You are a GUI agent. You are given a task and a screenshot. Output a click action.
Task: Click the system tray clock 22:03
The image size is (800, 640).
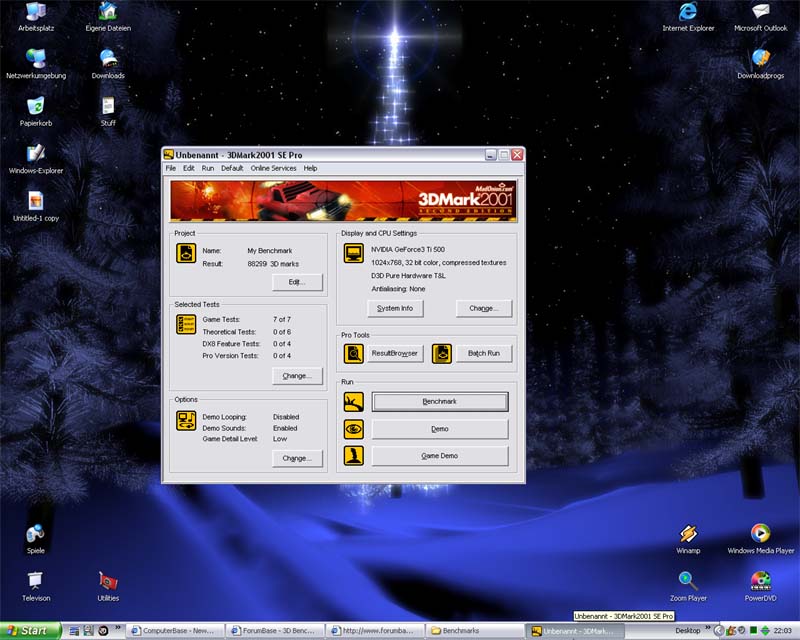(783, 631)
